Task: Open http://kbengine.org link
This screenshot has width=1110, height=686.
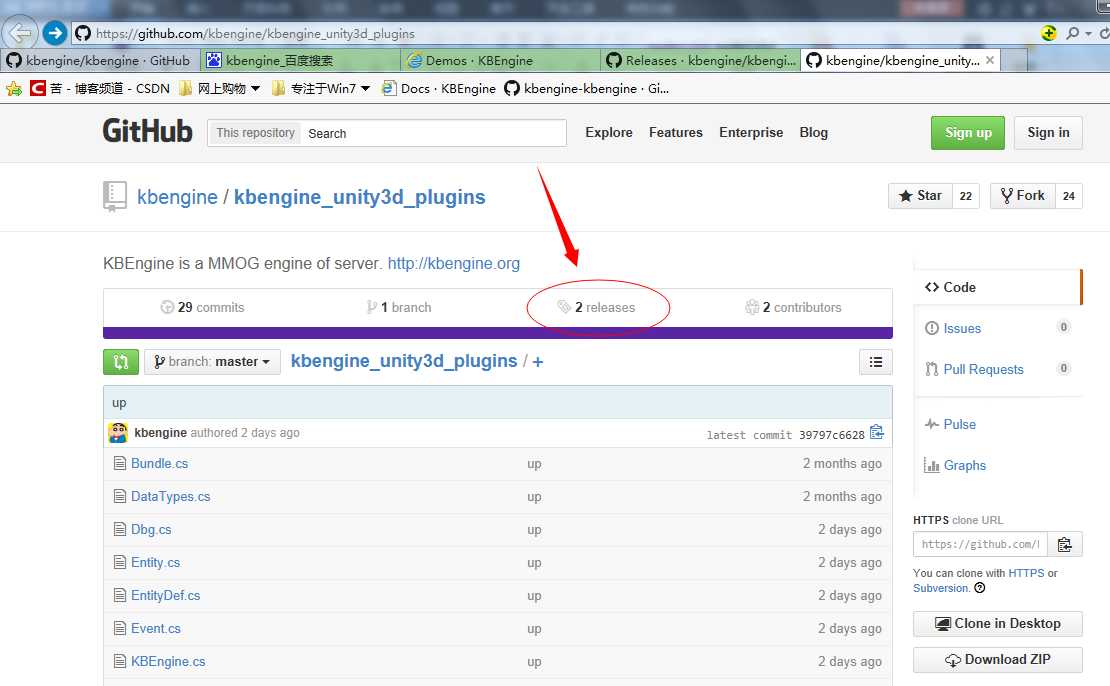Action: [454, 263]
